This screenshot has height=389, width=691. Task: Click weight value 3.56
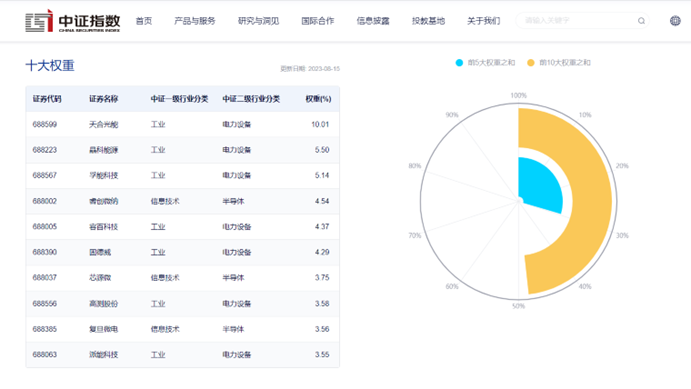(x=322, y=329)
